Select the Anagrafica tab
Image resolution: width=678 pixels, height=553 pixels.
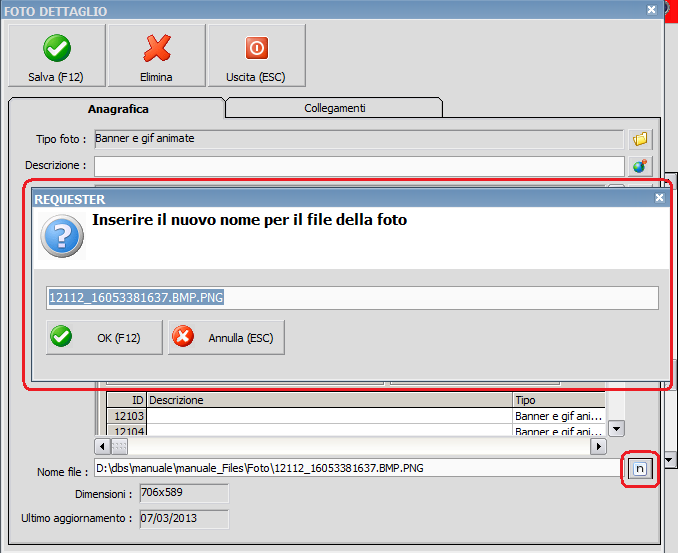118,109
